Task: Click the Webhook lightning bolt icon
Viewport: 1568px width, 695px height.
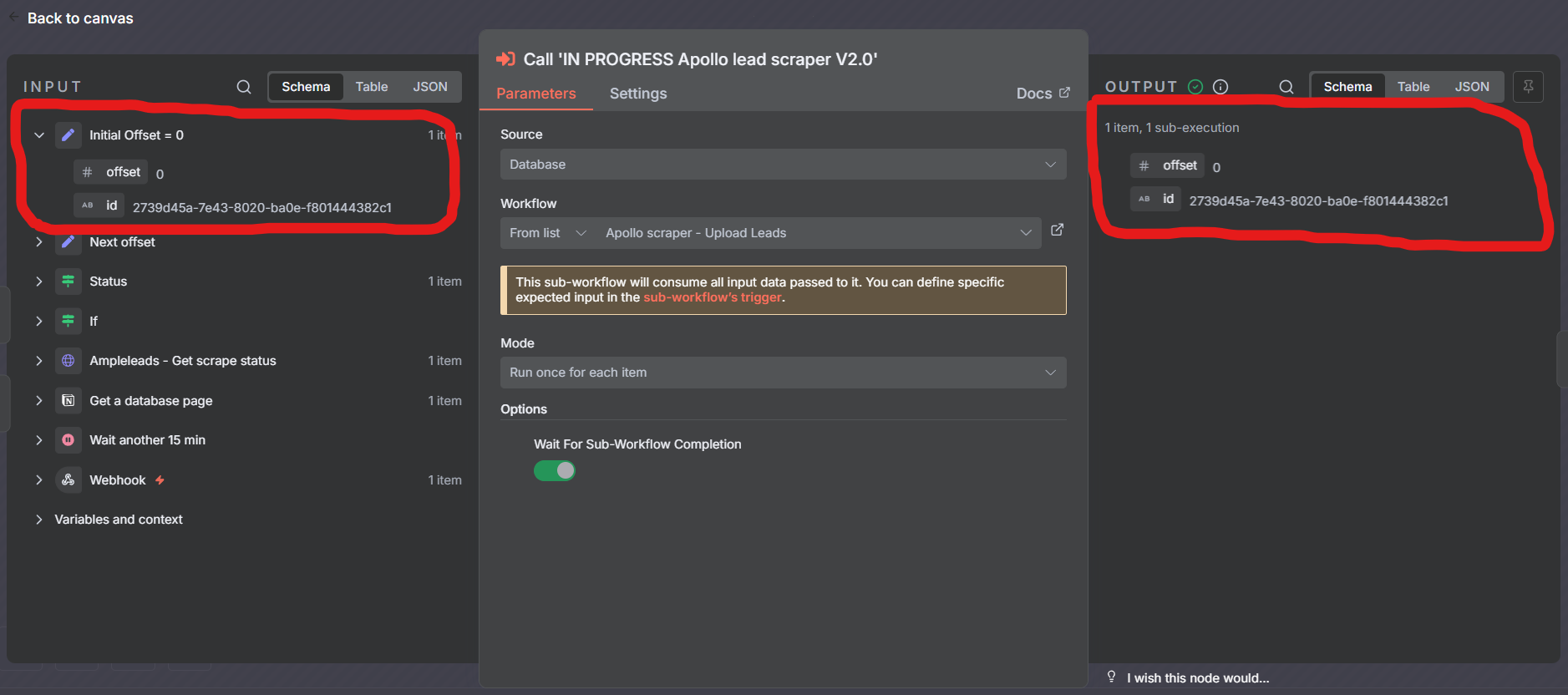Action: 159,479
